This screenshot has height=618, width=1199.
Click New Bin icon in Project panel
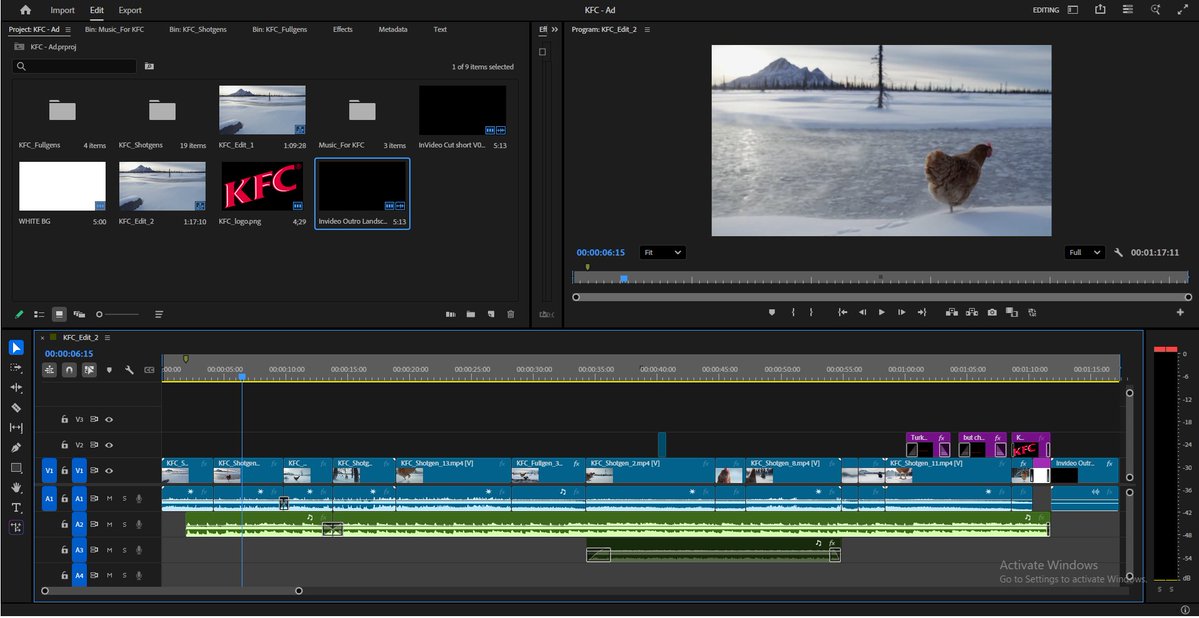point(470,314)
